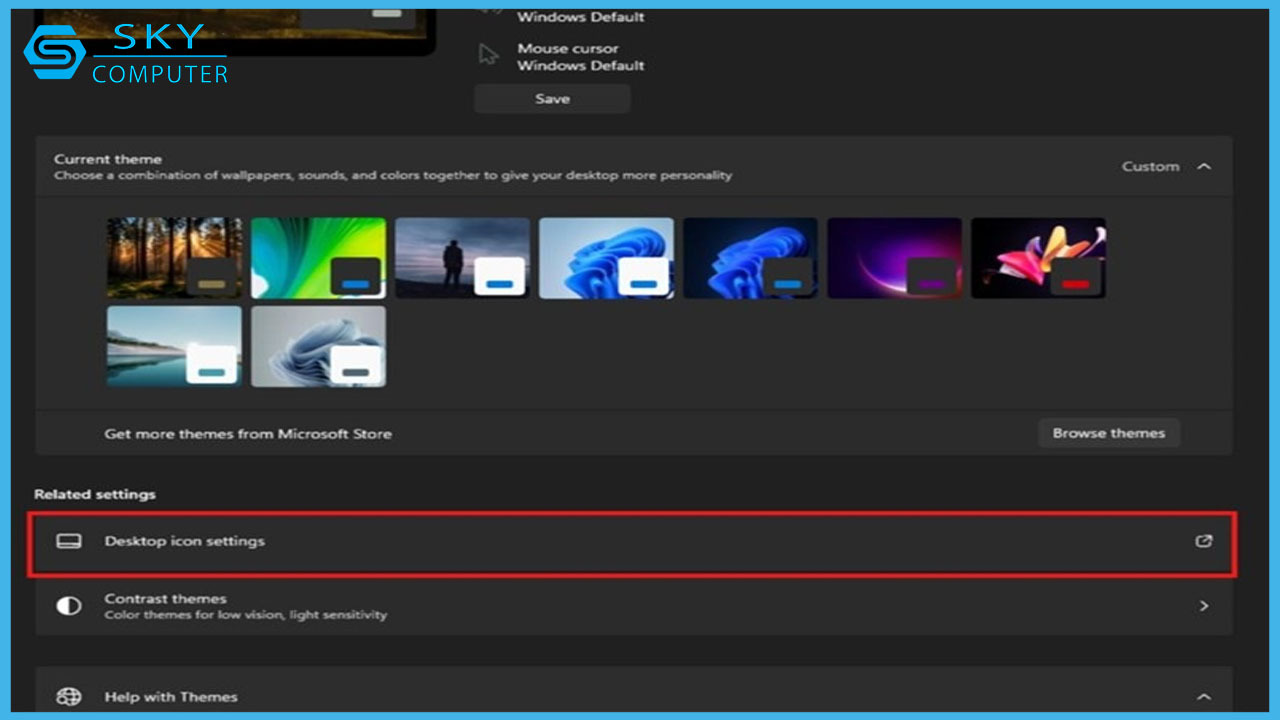Collapse the Current theme section chevron
The width and height of the screenshot is (1280, 720).
point(1204,166)
